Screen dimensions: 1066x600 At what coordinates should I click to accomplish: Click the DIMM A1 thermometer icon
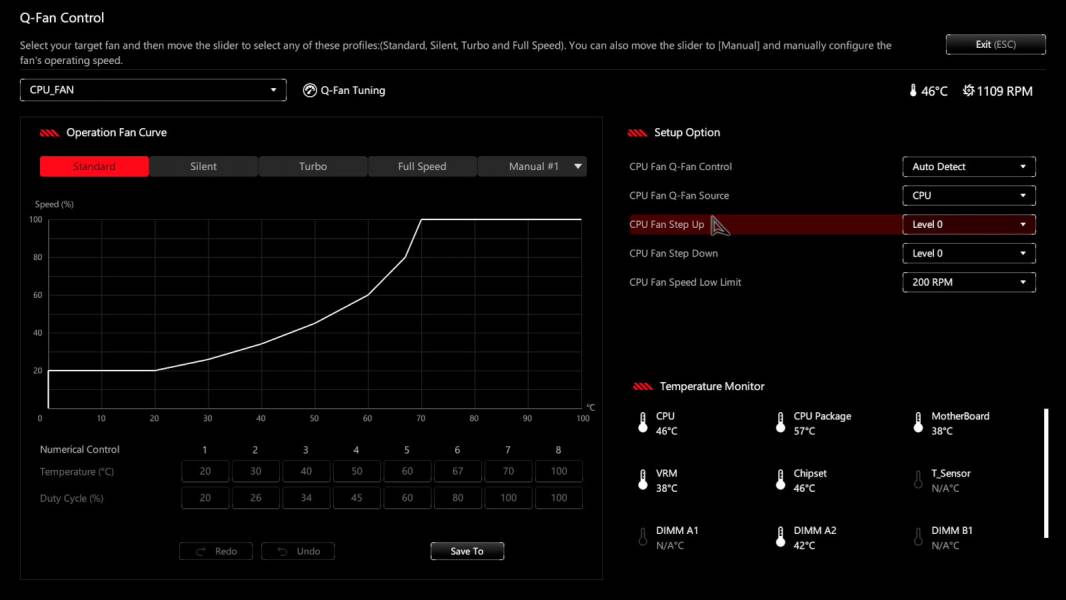pyautogui.click(x=643, y=537)
